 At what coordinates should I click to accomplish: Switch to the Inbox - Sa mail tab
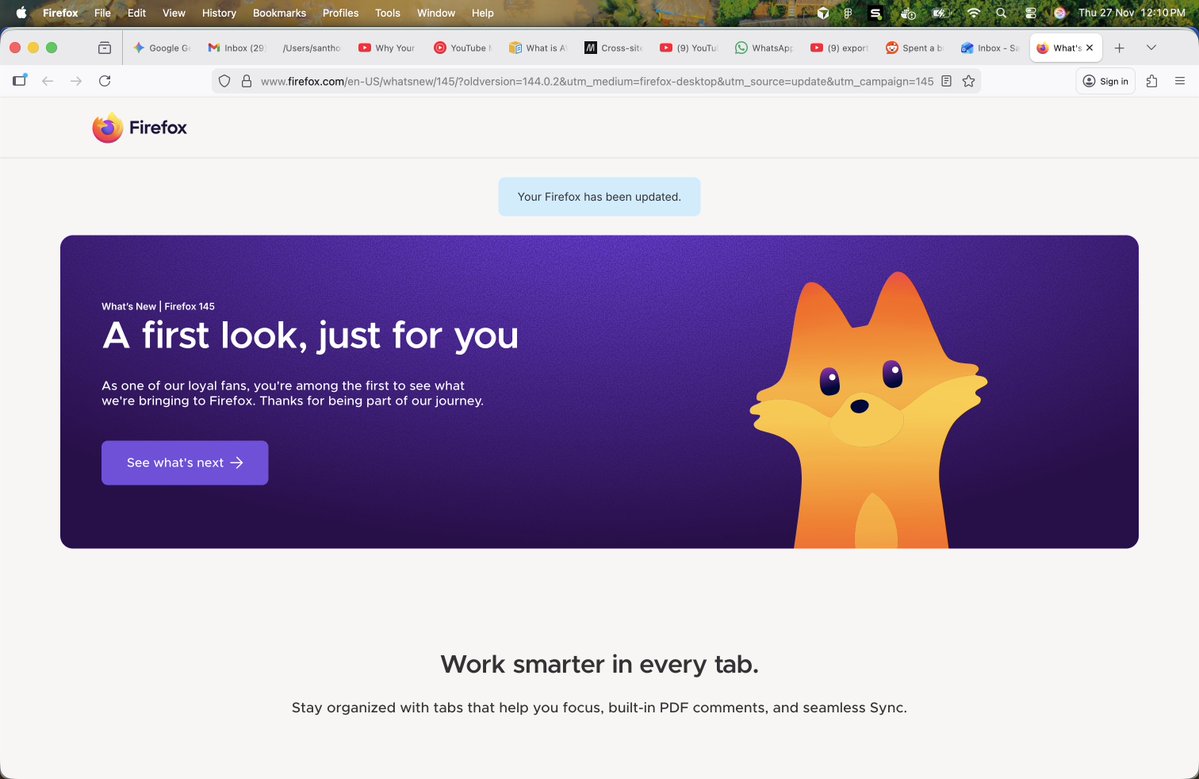pos(989,47)
